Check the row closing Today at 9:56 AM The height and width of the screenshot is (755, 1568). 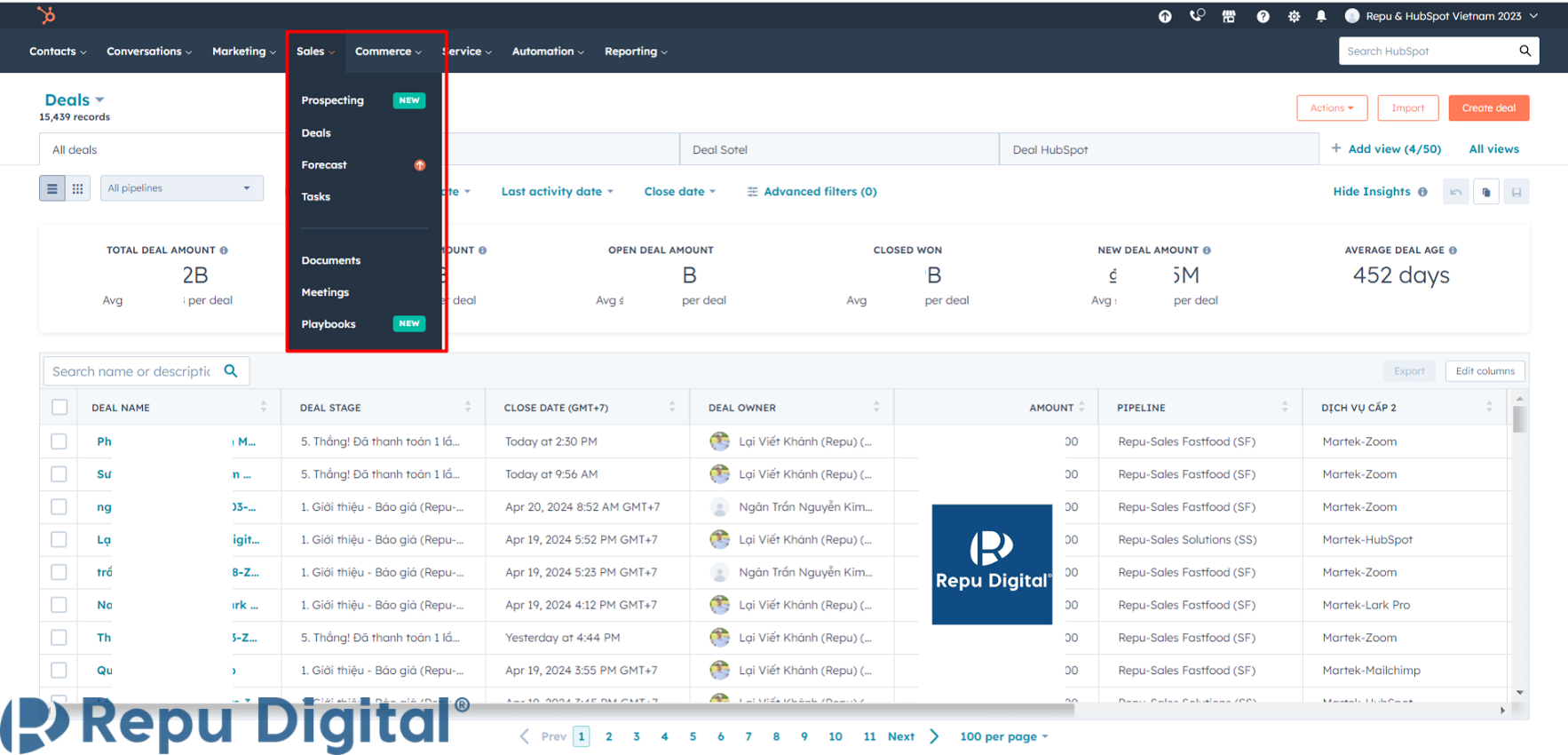(59, 474)
